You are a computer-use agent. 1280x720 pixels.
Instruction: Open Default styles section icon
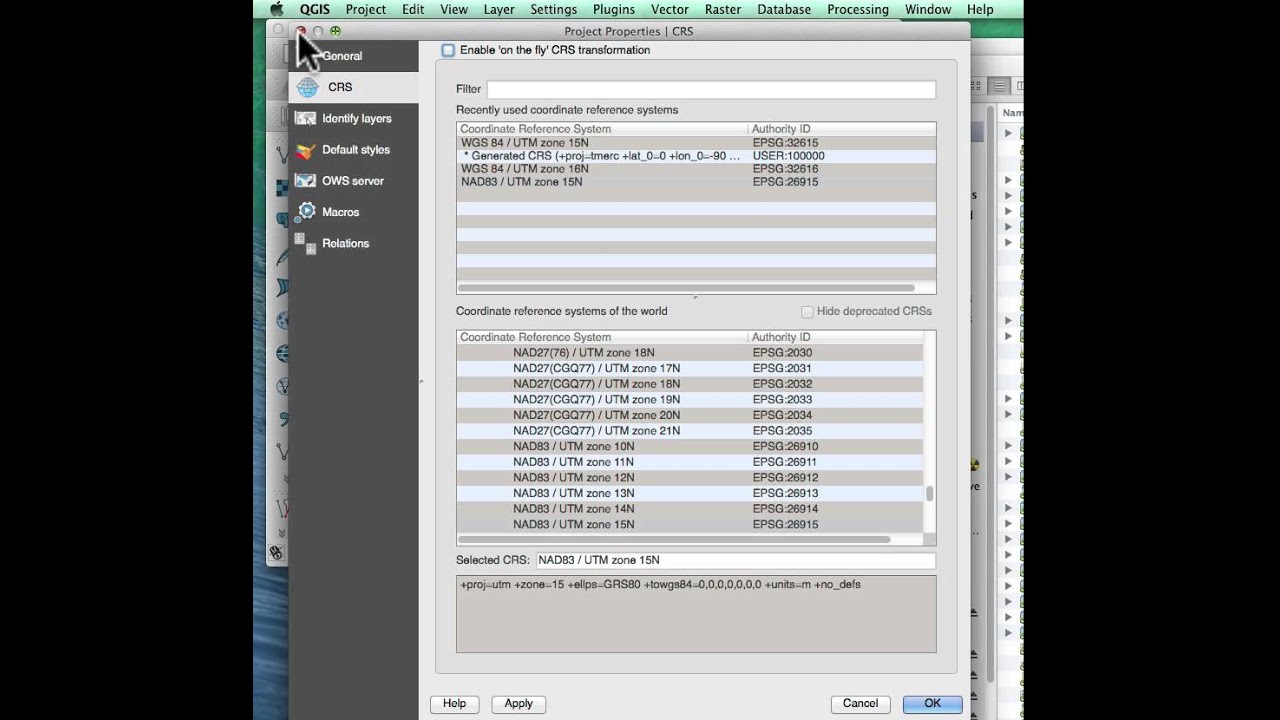coord(306,150)
